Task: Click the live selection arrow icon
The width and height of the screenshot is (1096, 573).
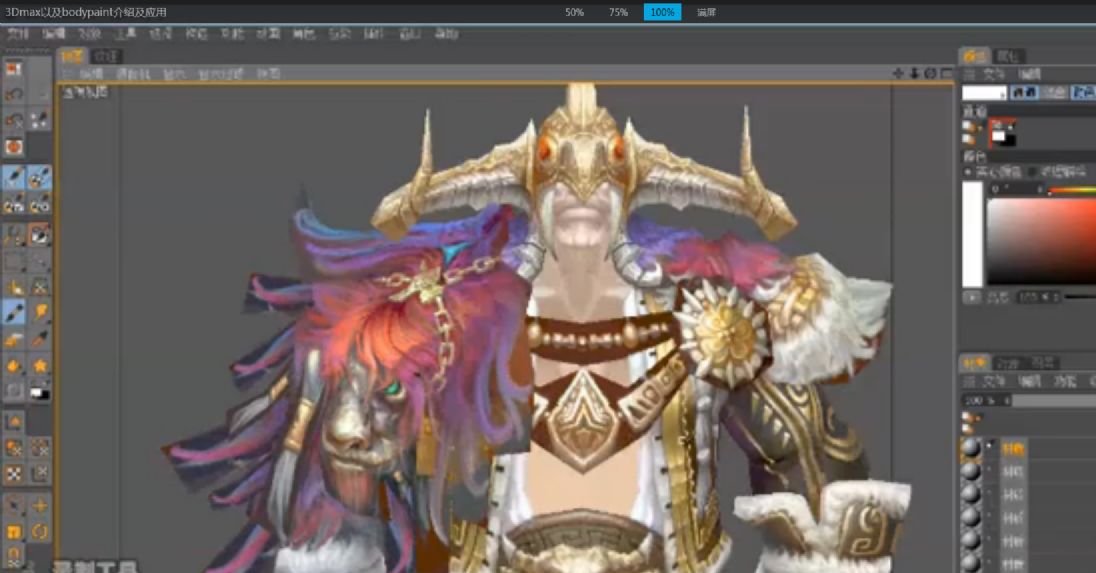Action: (14, 505)
